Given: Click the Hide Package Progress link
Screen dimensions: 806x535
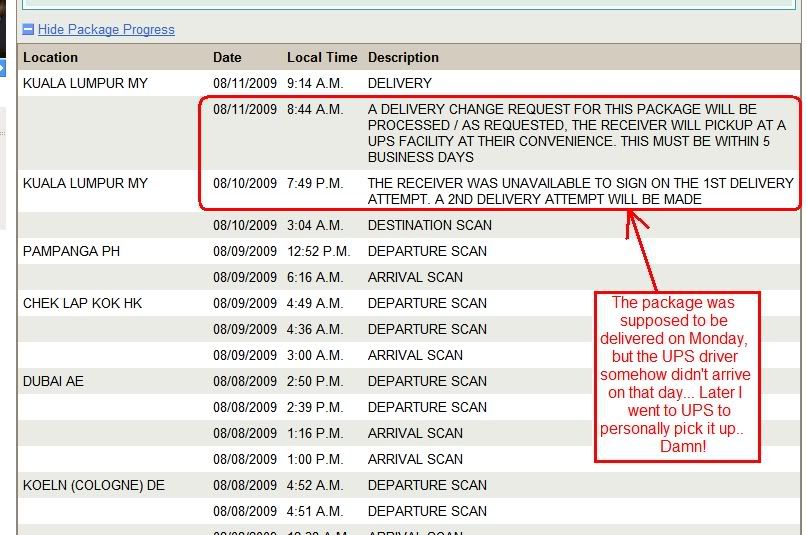Looking at the screenshot, I should [106, 30].
